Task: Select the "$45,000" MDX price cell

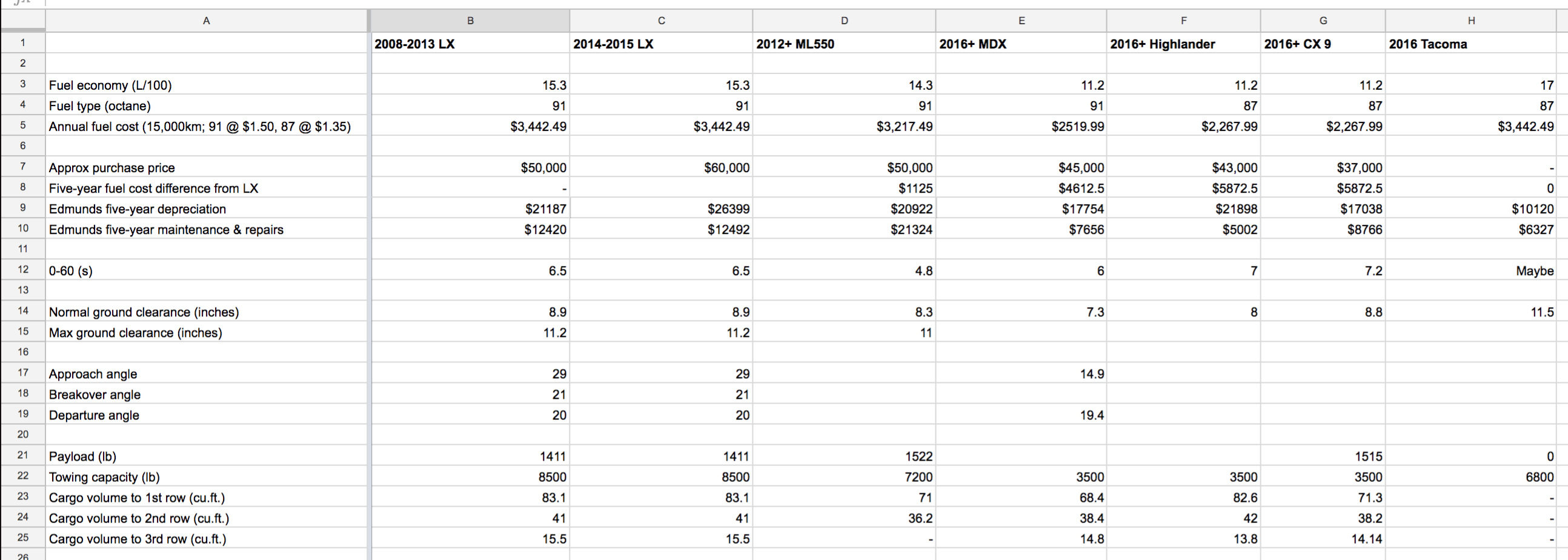Action: (x=1022, y=167)
